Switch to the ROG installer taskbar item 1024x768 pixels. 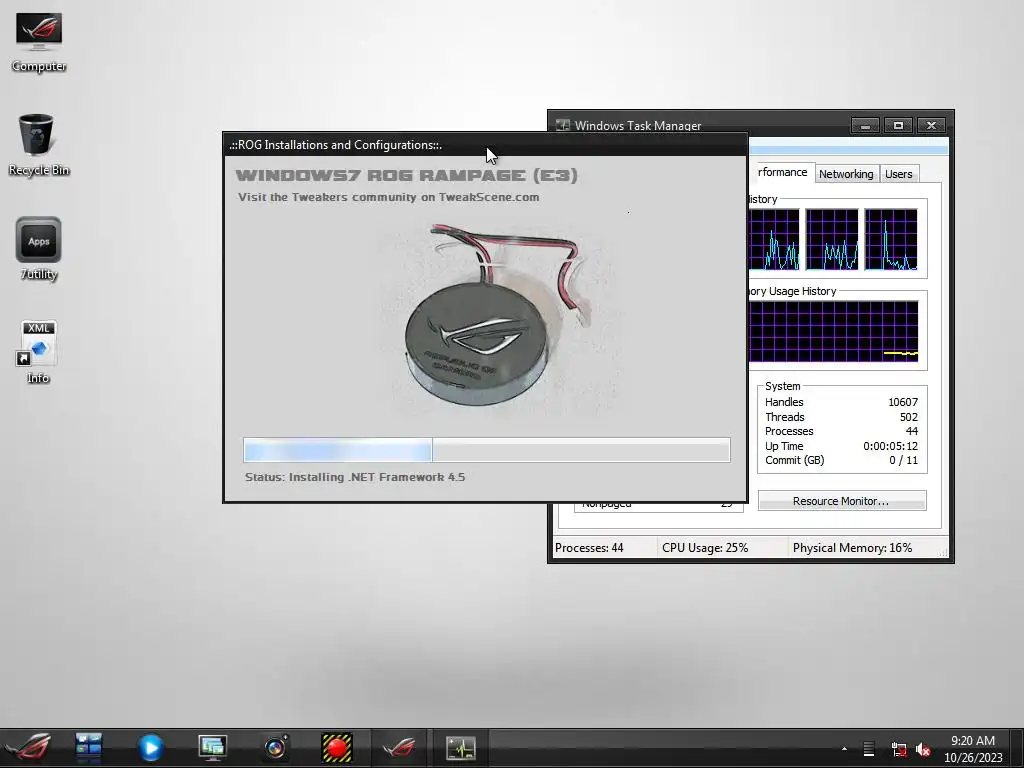click(399, 748)
